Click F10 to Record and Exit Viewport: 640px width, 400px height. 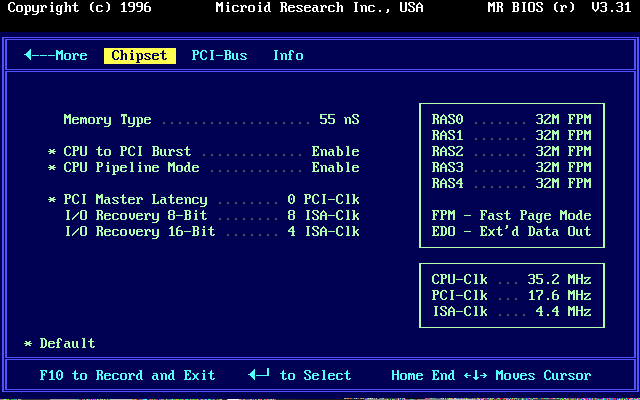click(x=127, y=376)
